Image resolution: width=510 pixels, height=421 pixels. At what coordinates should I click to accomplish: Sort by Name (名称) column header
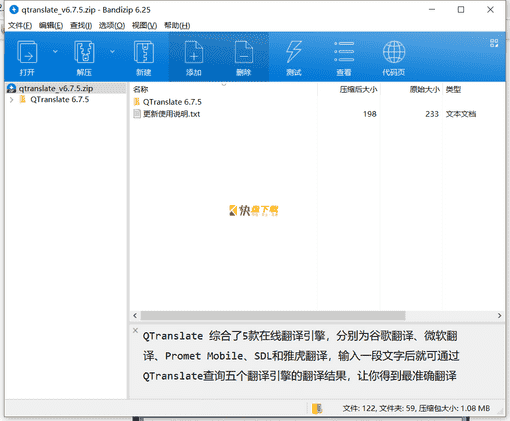140,89
